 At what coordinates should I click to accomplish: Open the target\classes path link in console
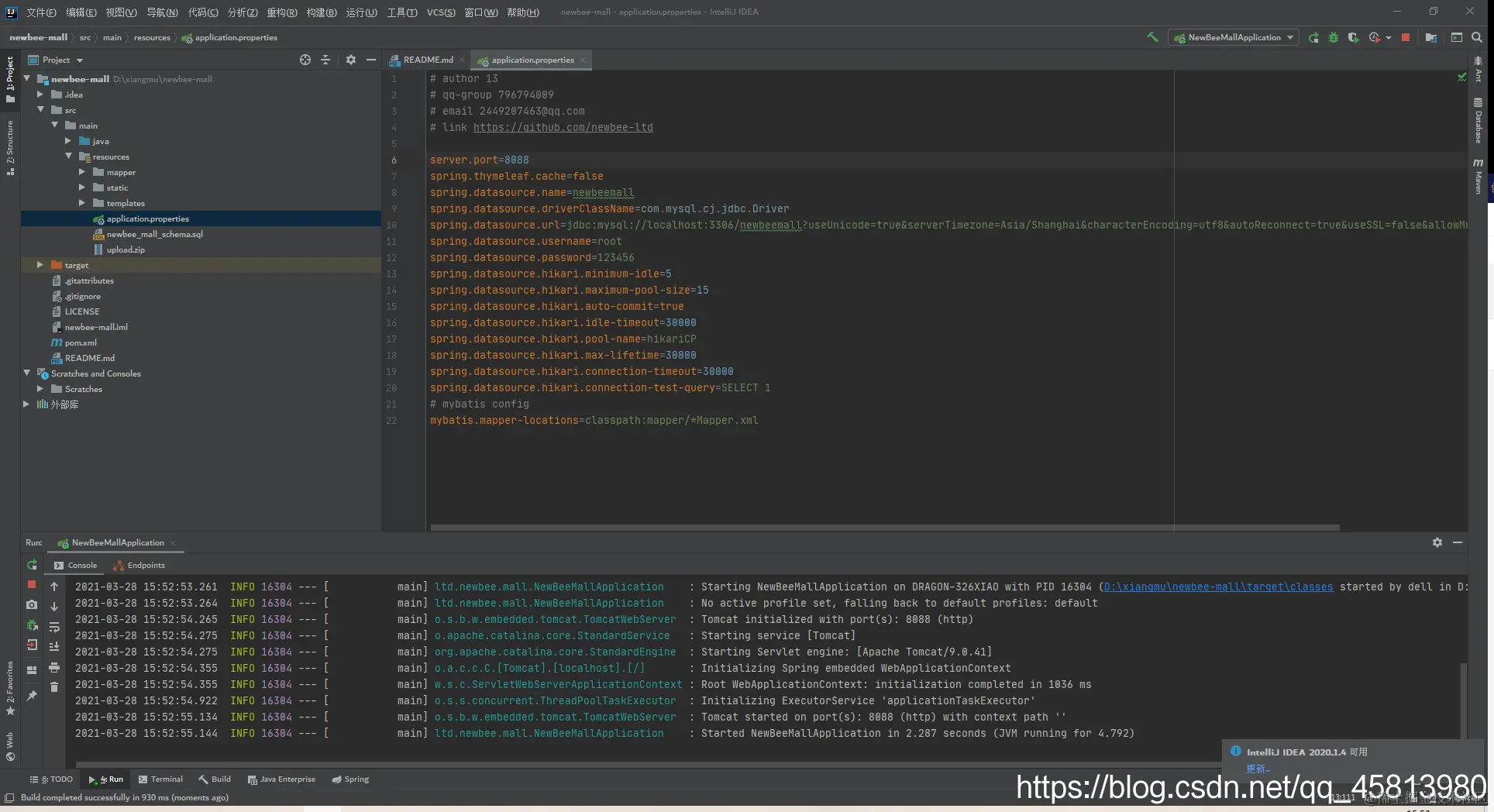point(1218,587)
